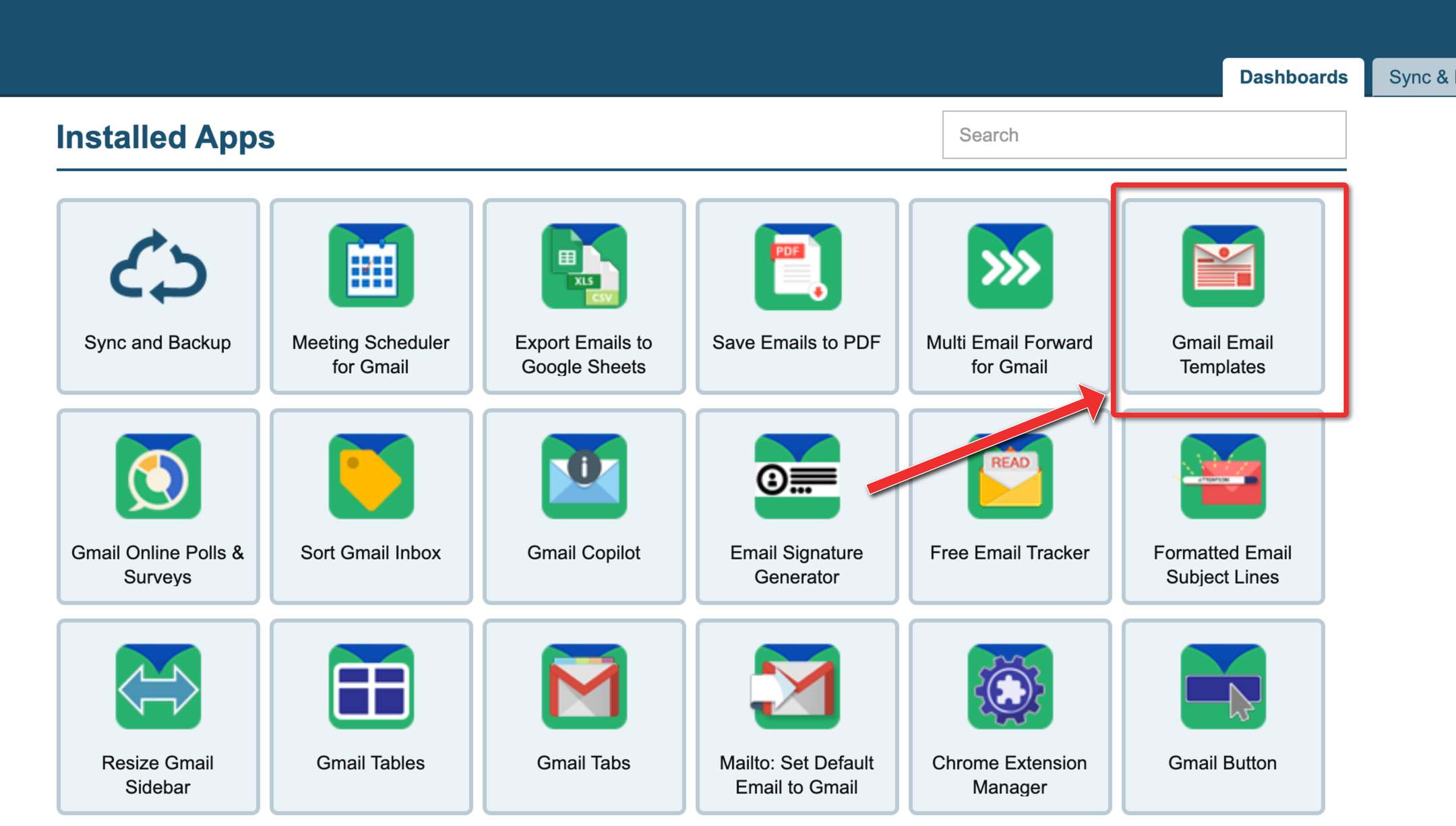This screenshot has width=1456, height=826.
Task: Open the Sync and Backup app icon
Action: 158,267
